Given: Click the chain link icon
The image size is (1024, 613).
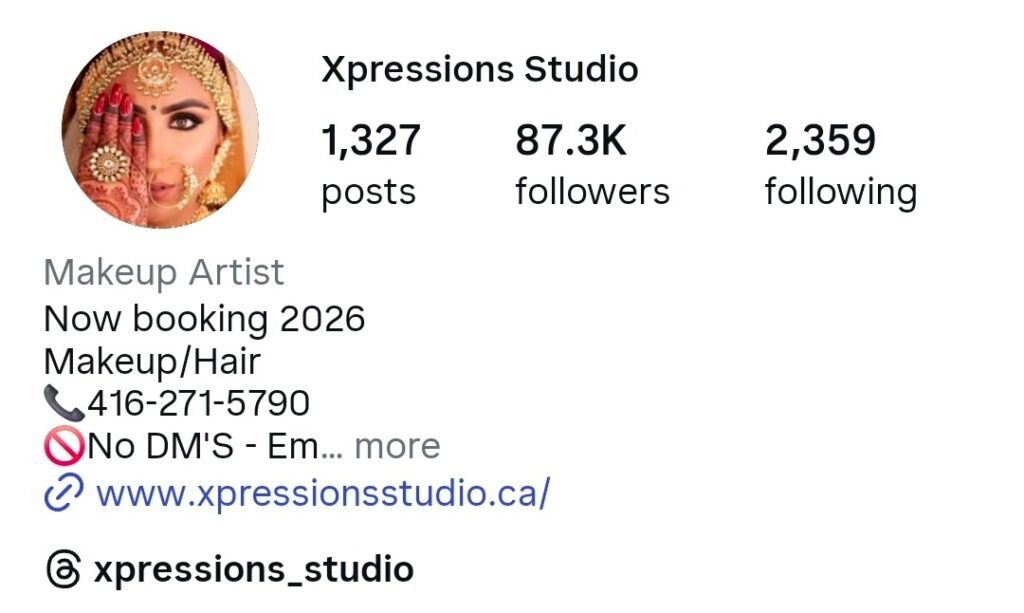Looking at the screenshot, I should [x=63, y=492].
